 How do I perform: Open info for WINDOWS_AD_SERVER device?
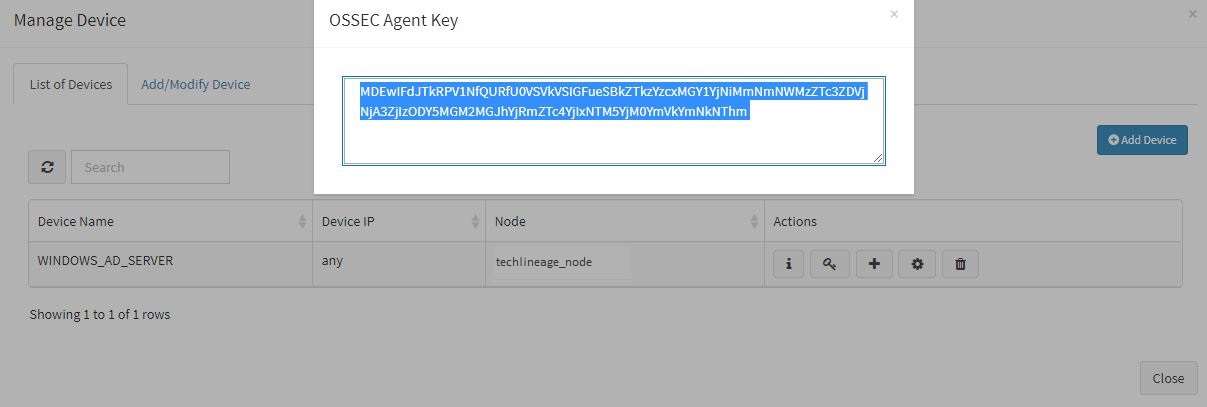pos(788,264)
